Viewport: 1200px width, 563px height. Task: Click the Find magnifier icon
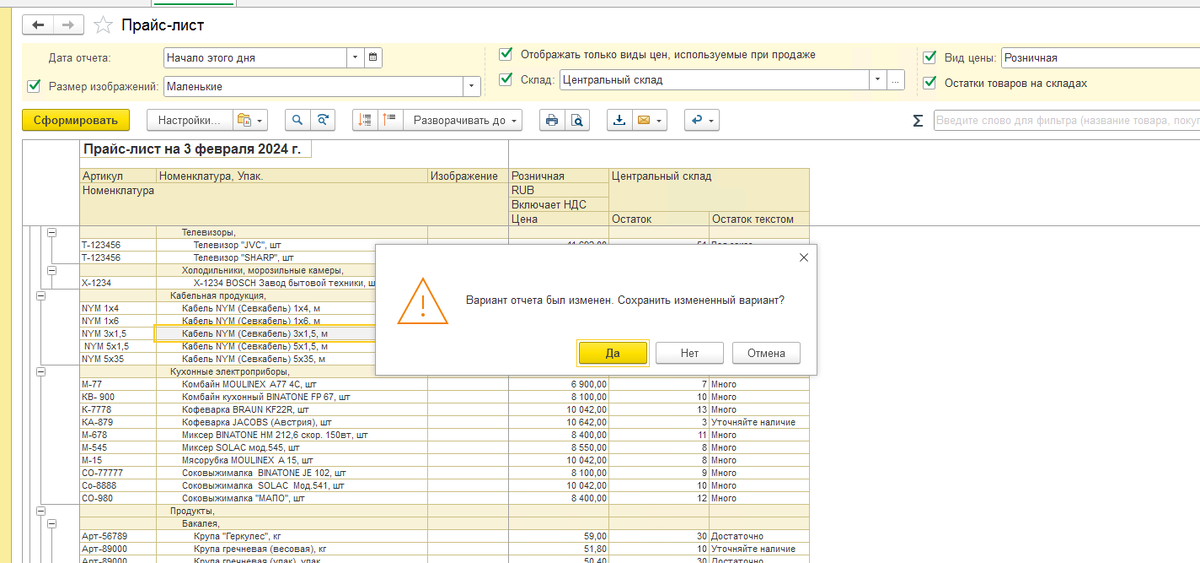pos(297,120)
